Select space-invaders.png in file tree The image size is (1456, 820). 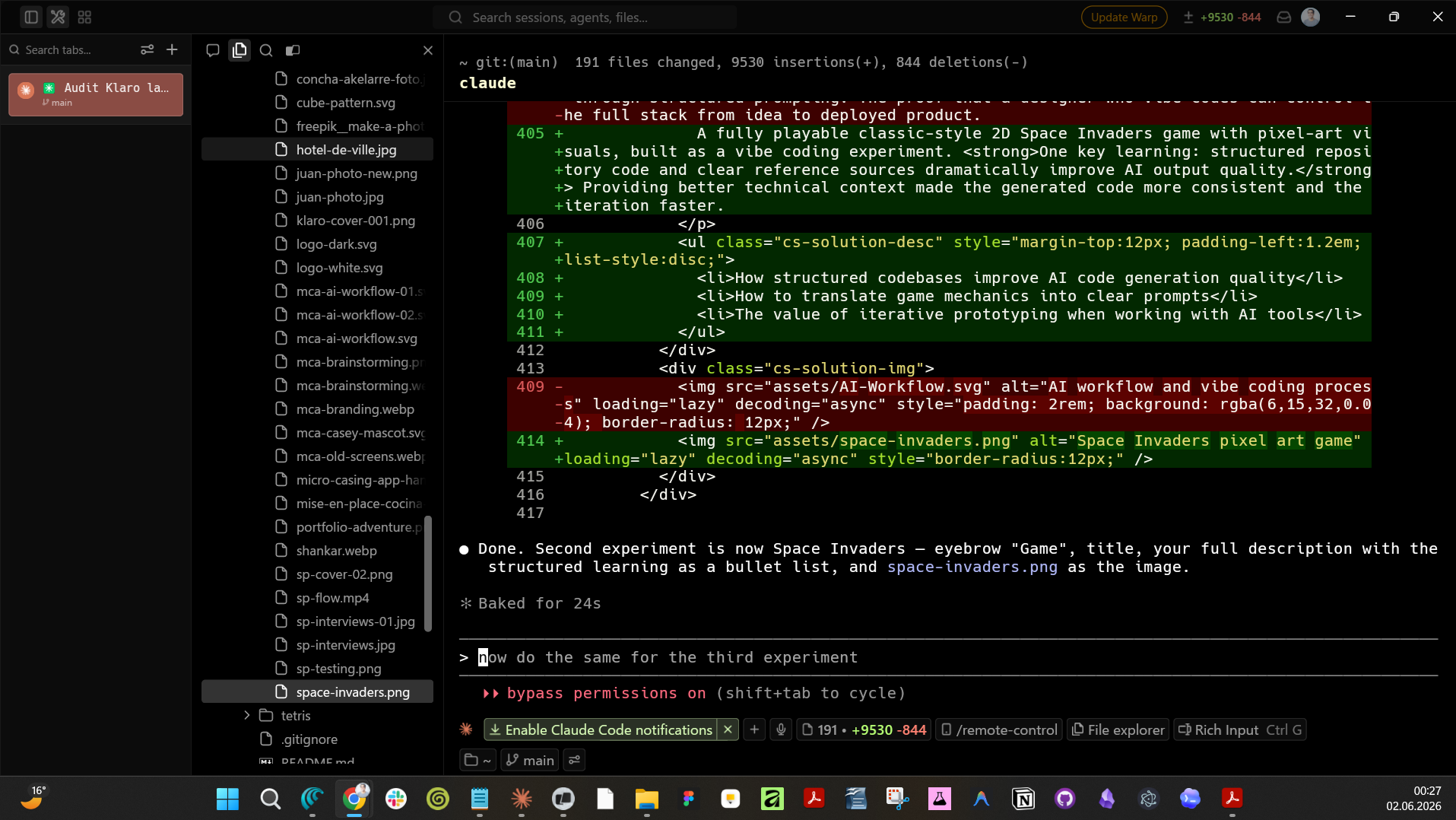tap(317, 692)
